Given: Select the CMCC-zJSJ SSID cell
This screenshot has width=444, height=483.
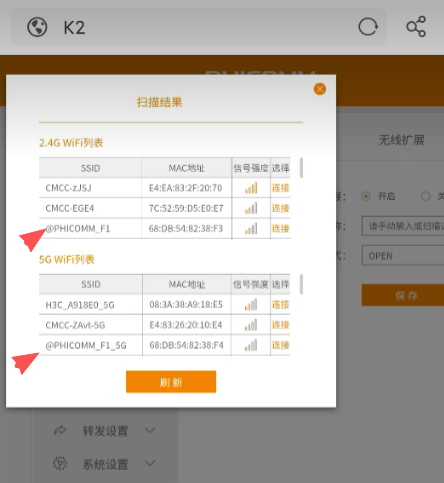Looking at the screenshot, I should [90, 188].
